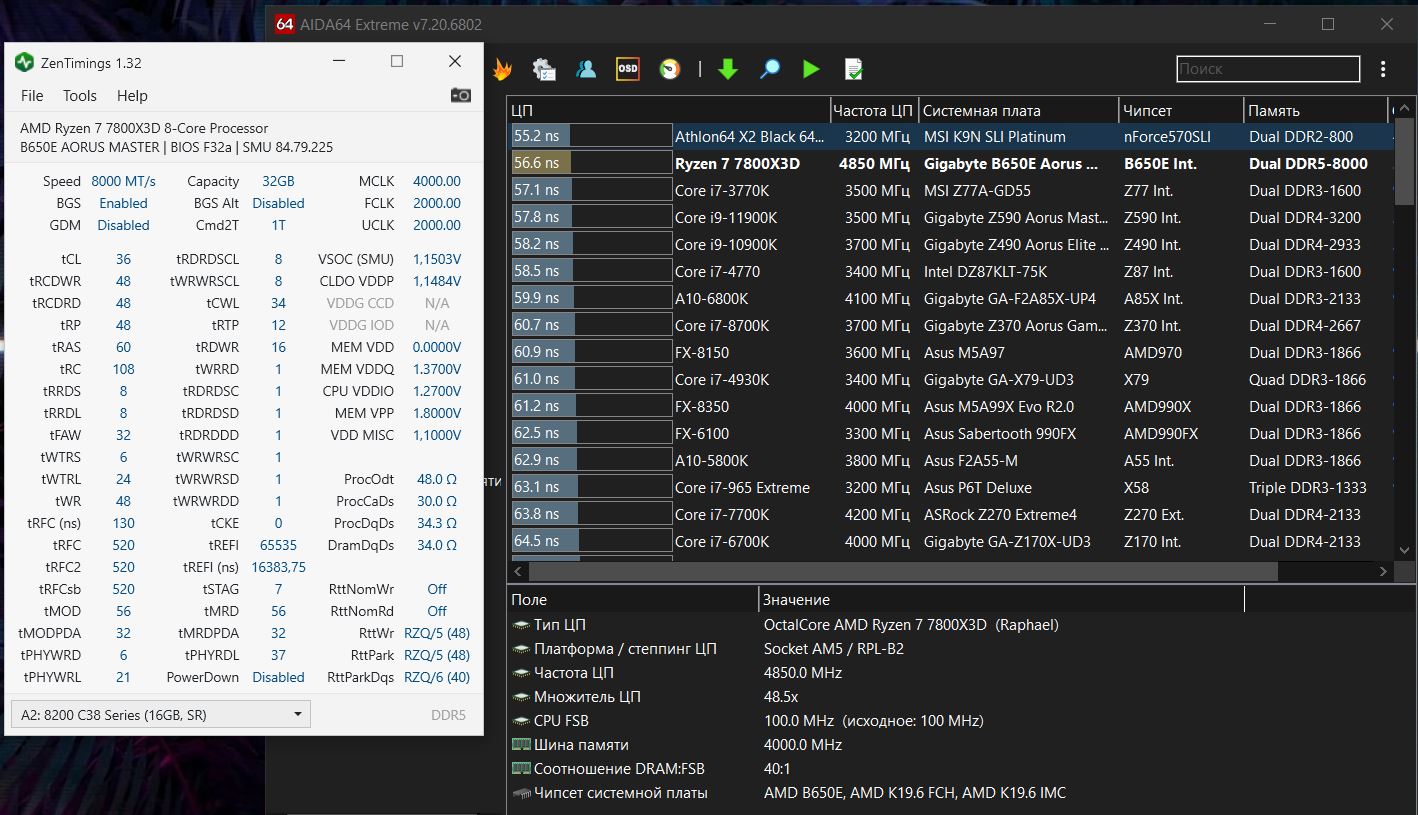The image size is (1418, 815).
Task: Click the green download arrow icon
Action: (x=728, y=69)
